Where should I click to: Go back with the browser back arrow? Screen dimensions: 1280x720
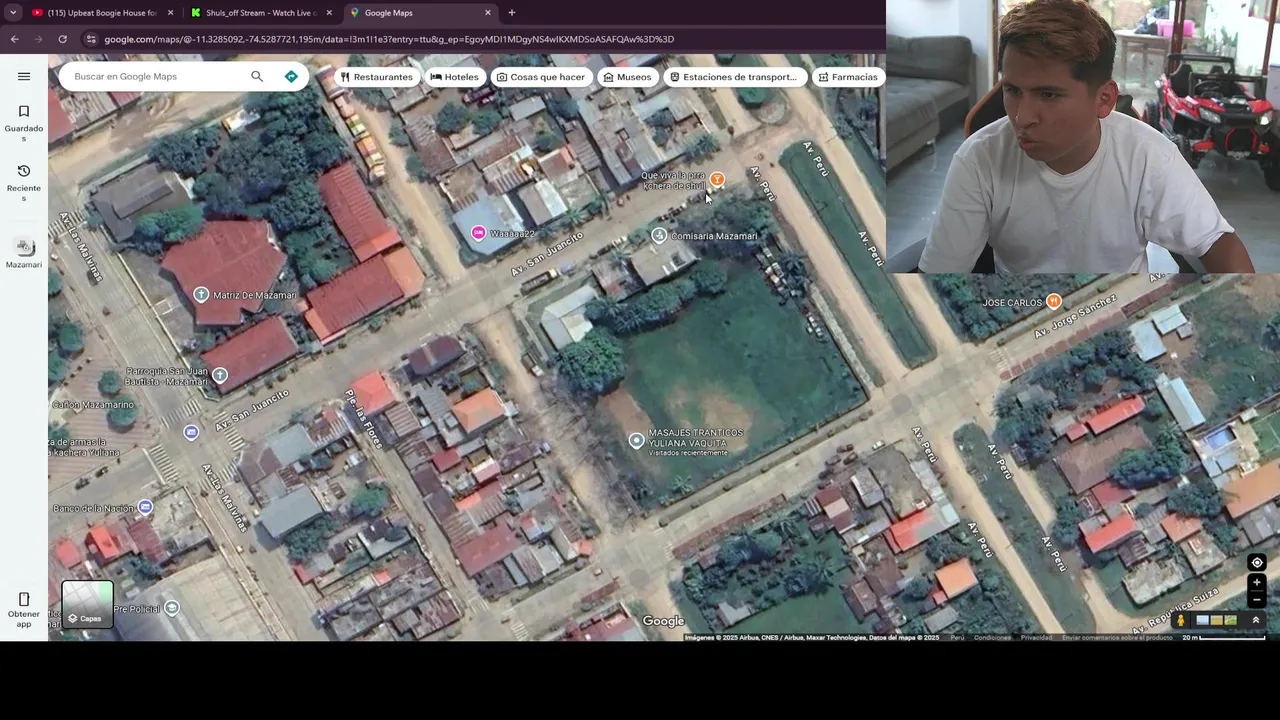[x=14, y=39]
